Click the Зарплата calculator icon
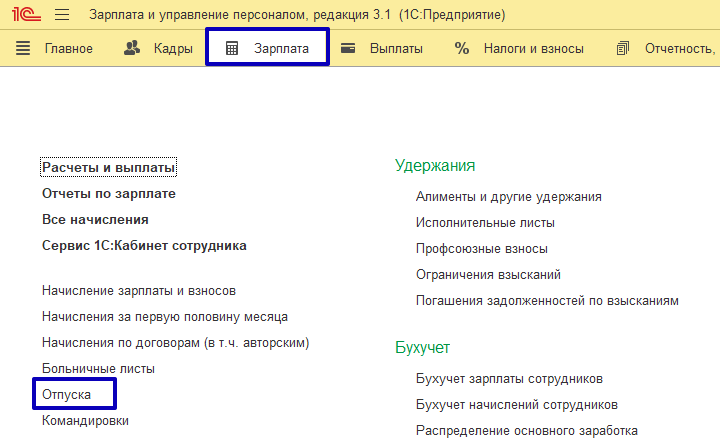 pos(232,48)
